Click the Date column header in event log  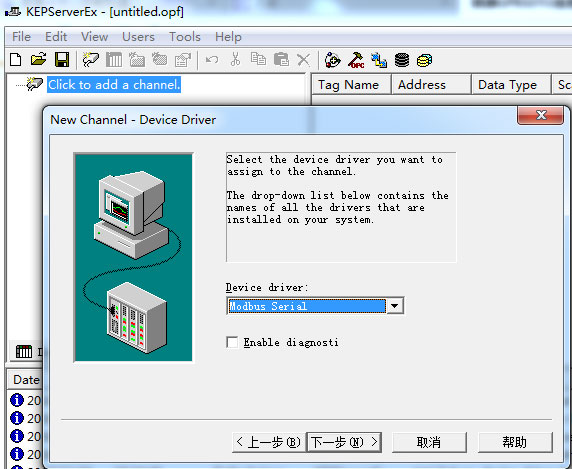click(26, 380)
